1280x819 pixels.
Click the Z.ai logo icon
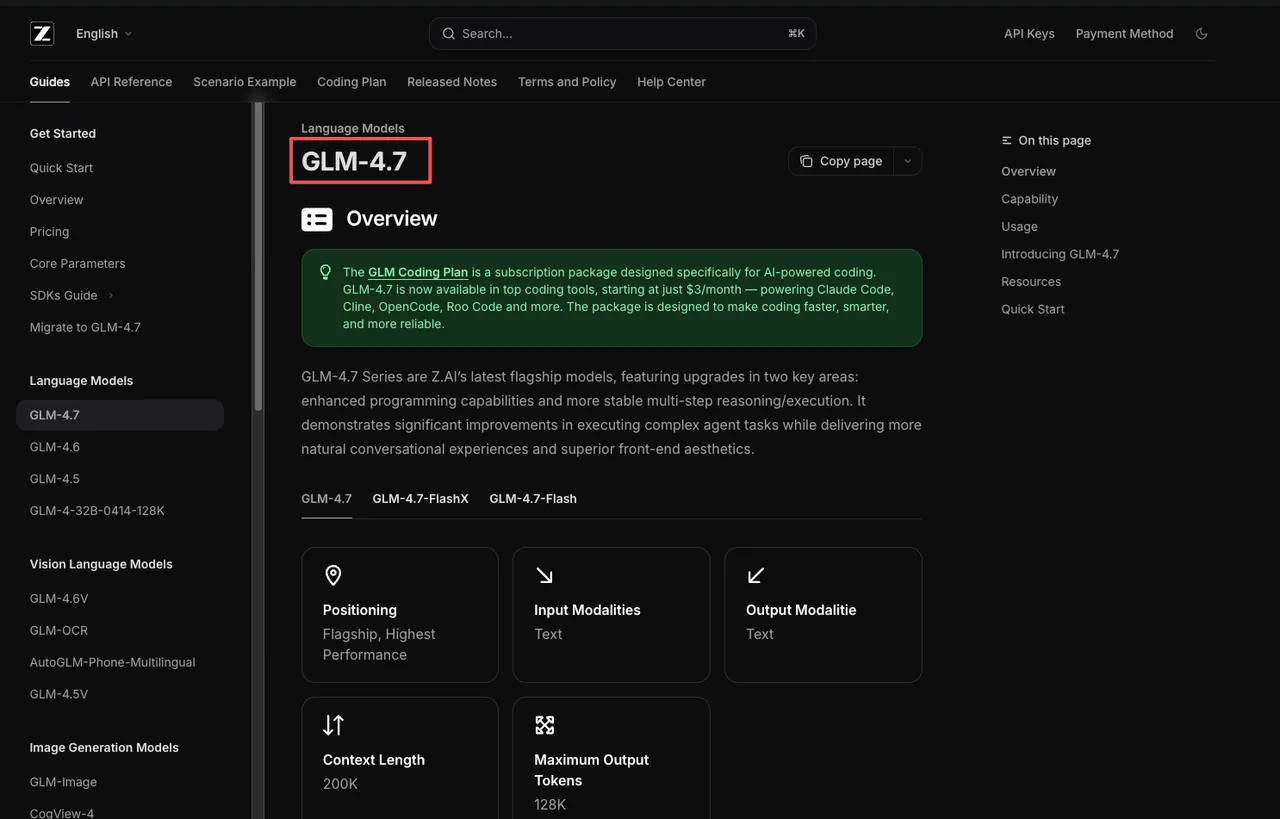42,33
